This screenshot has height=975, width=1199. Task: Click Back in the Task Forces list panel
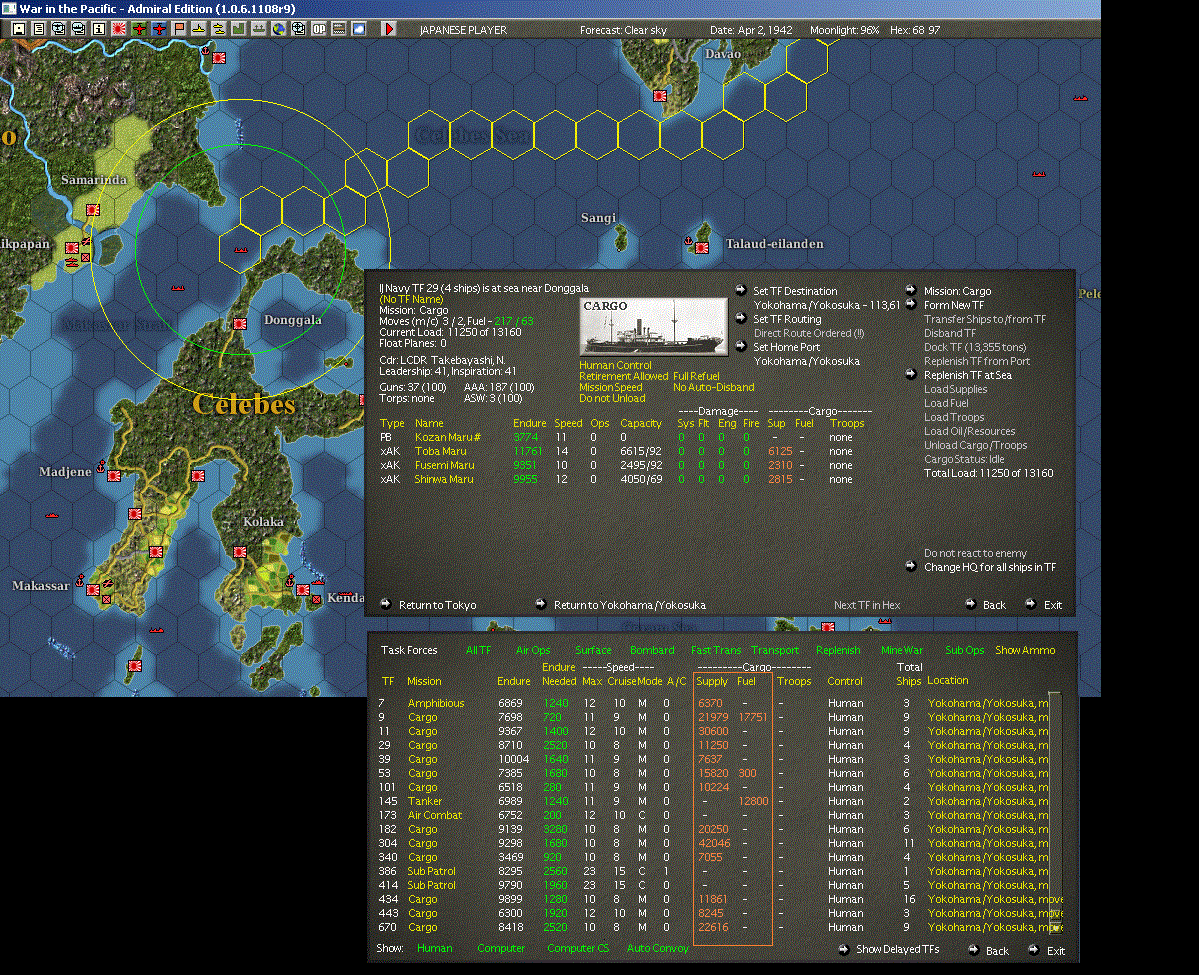996,951
